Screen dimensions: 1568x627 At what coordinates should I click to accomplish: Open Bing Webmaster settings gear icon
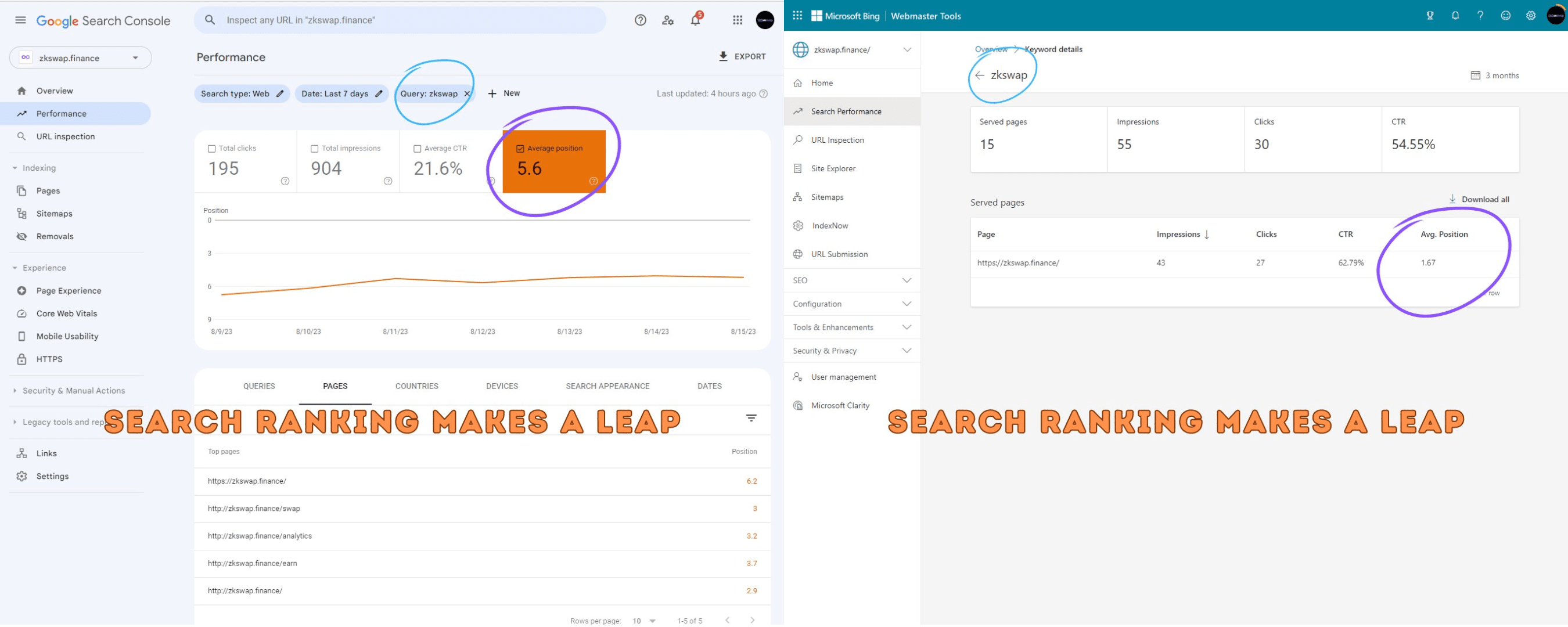[x=1530, y=16]
